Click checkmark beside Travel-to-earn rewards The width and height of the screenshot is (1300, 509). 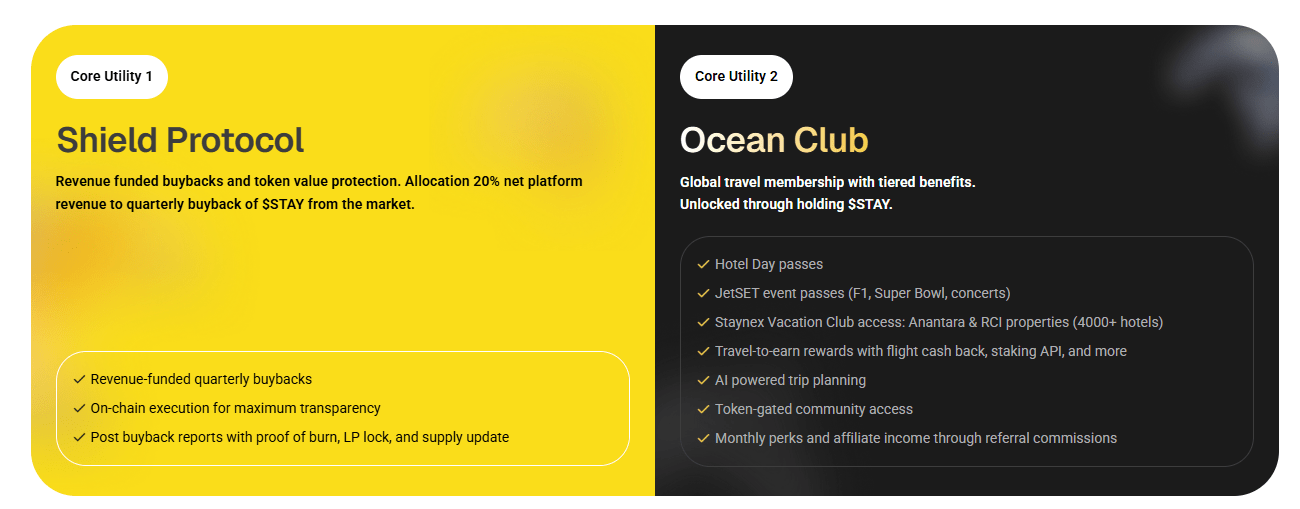(704, 351)
